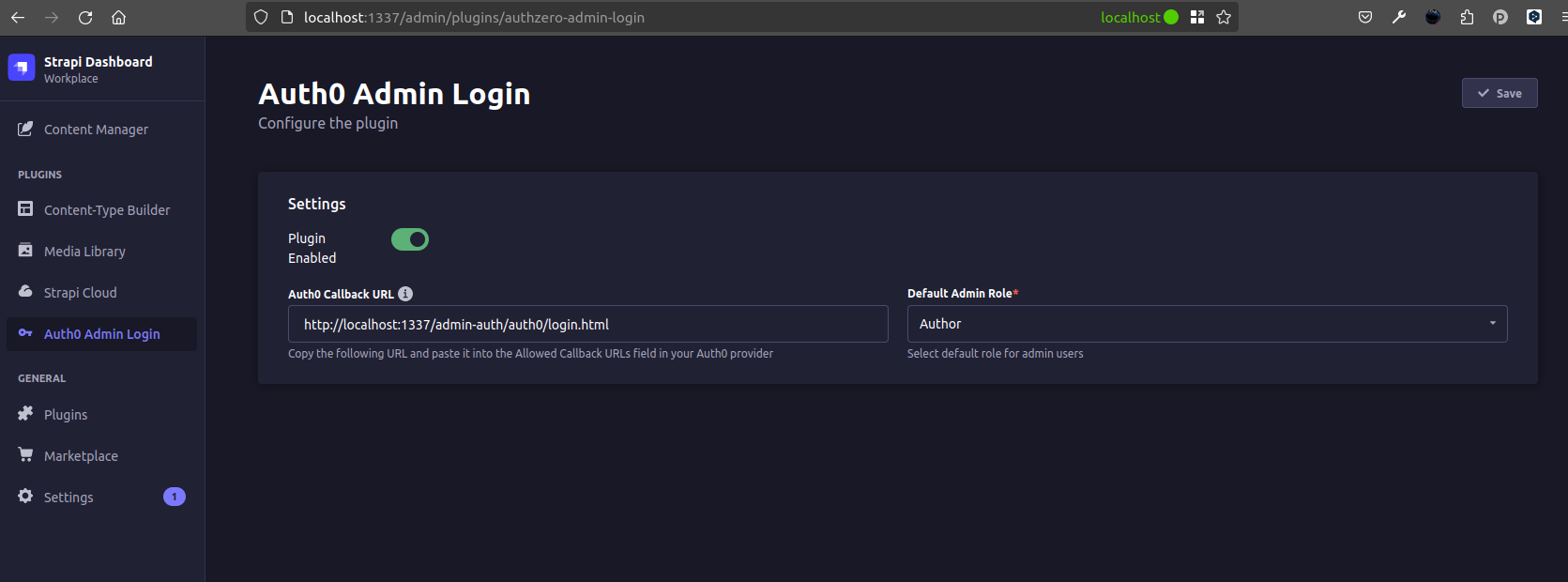Click the "Configure the plugin" subtitle
The image size is (1568, 582).
[327, 123]
